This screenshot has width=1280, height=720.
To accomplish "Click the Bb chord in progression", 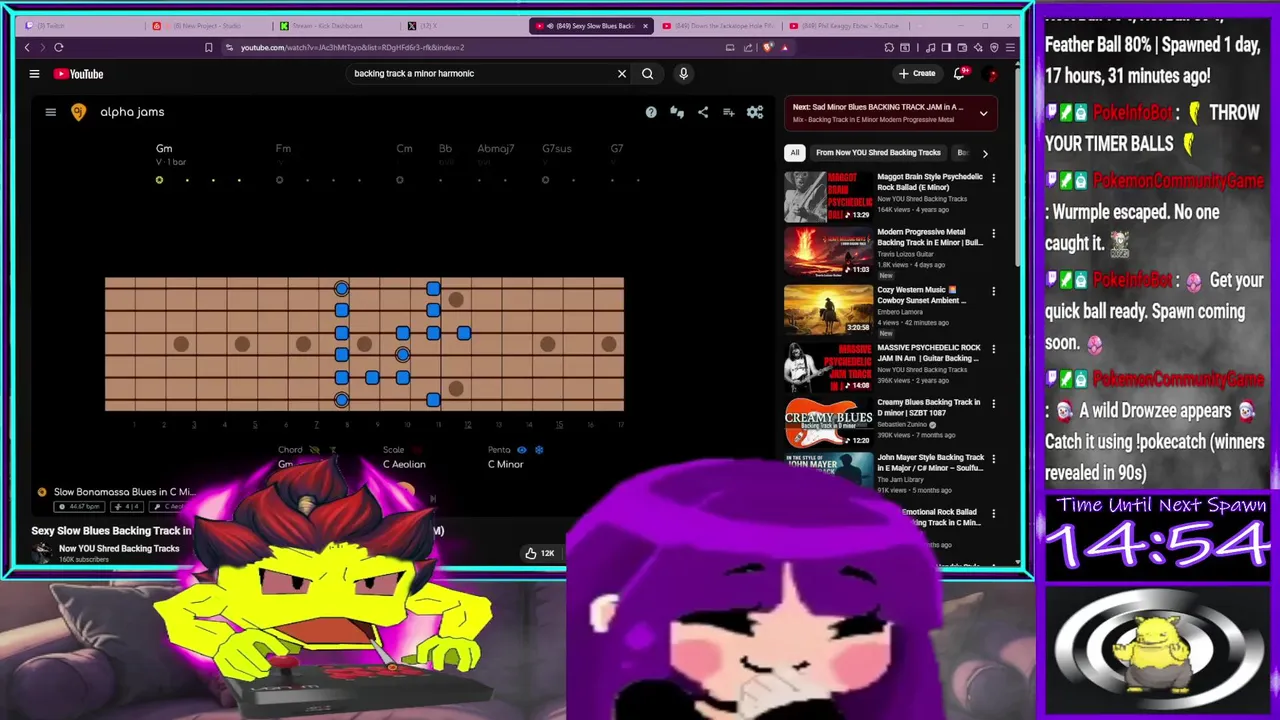I will [x=445, y=149].
